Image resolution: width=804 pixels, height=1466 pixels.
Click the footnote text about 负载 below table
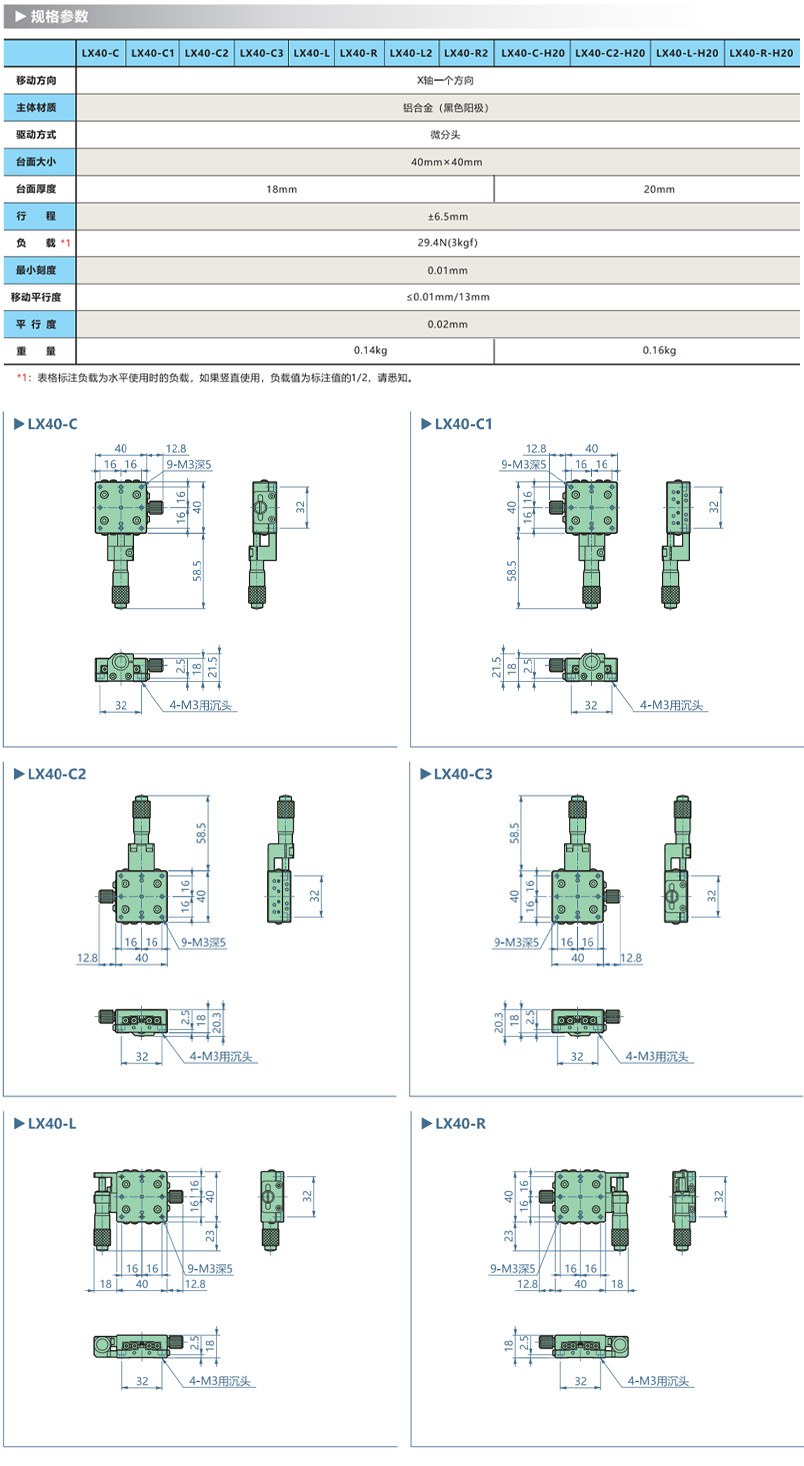tap(220, 378)
